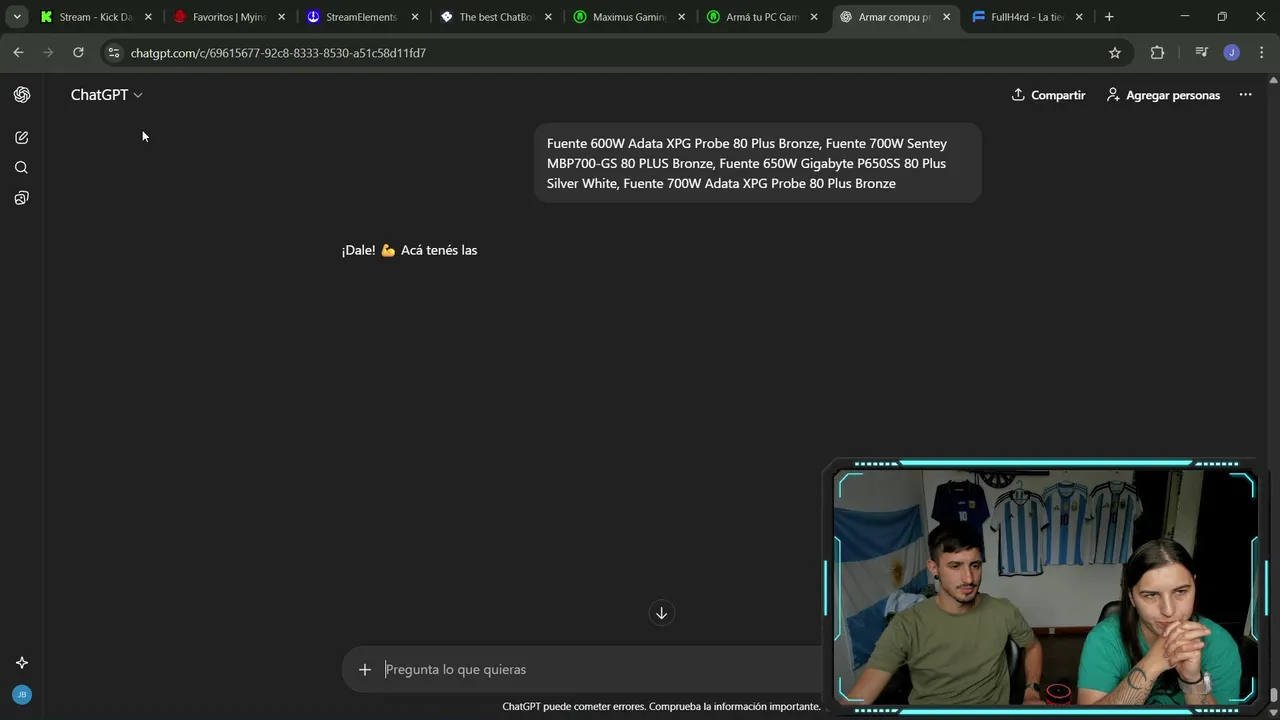The image size is (1280, 720).
Task: Jump to bottom with down arrow button
Action: (661, 613)
